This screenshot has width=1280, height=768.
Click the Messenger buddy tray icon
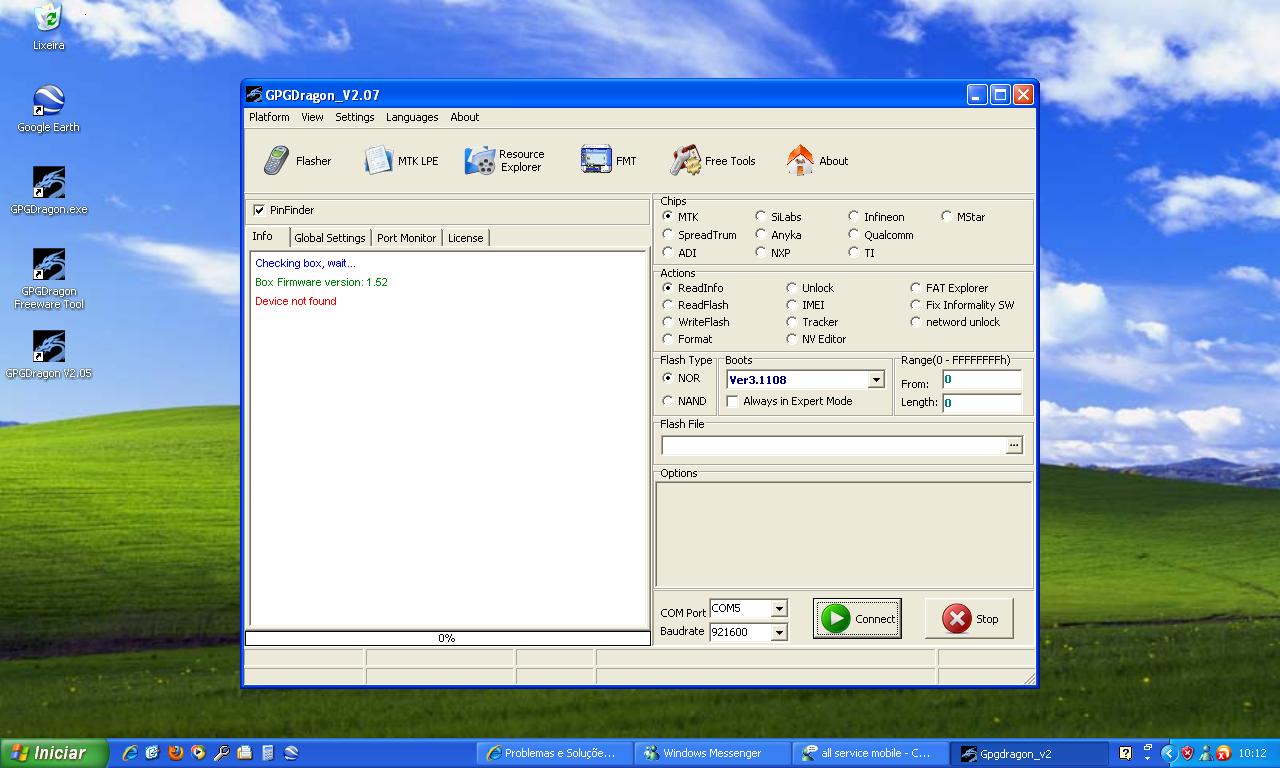(1206, 753)
